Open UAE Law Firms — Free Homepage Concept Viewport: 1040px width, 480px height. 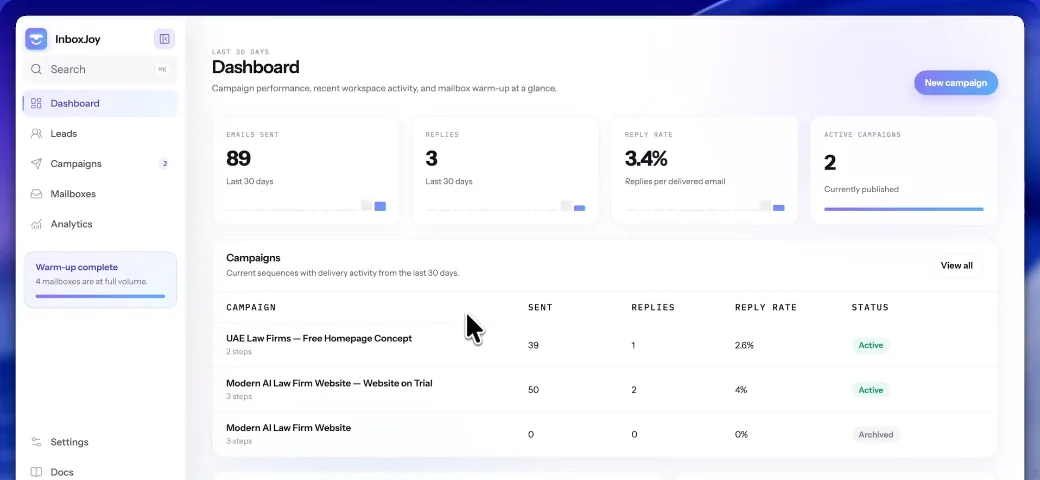click(x=319, y=338)
